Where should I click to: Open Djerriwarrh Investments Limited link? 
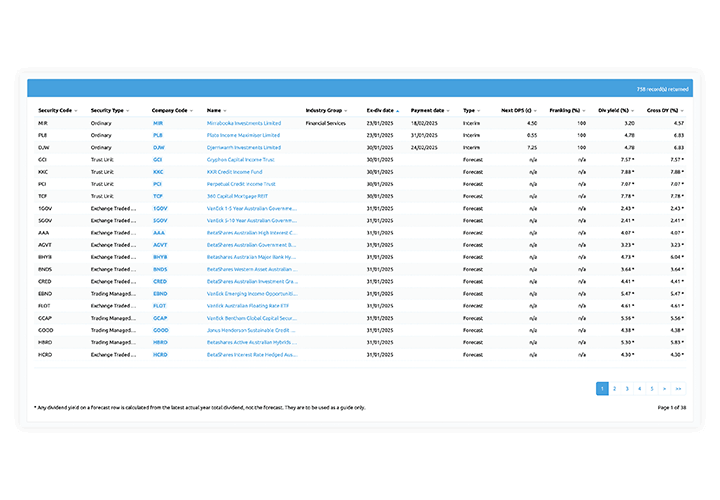click(x=244, y=148)
